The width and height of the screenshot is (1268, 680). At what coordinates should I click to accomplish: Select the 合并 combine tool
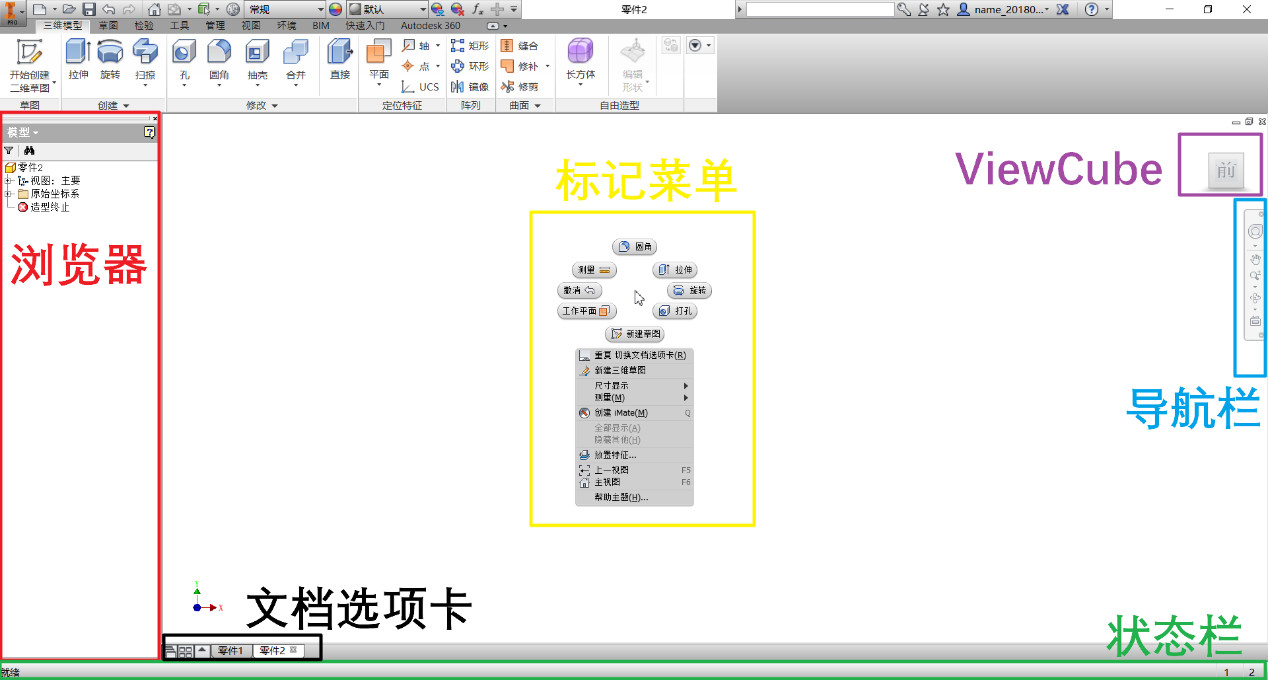coord(295,62)
